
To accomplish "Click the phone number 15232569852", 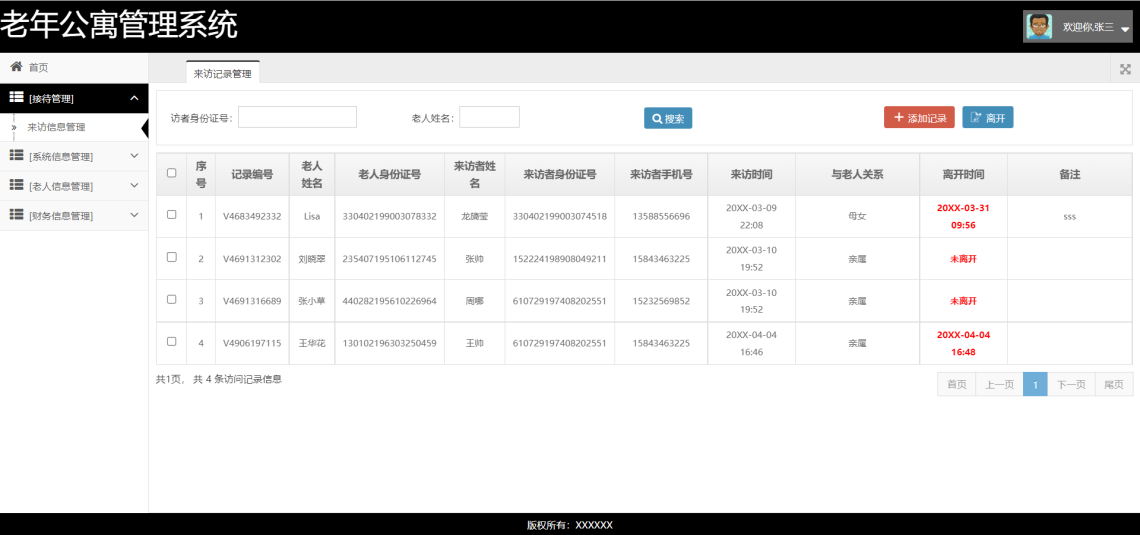I will [661, 301].
